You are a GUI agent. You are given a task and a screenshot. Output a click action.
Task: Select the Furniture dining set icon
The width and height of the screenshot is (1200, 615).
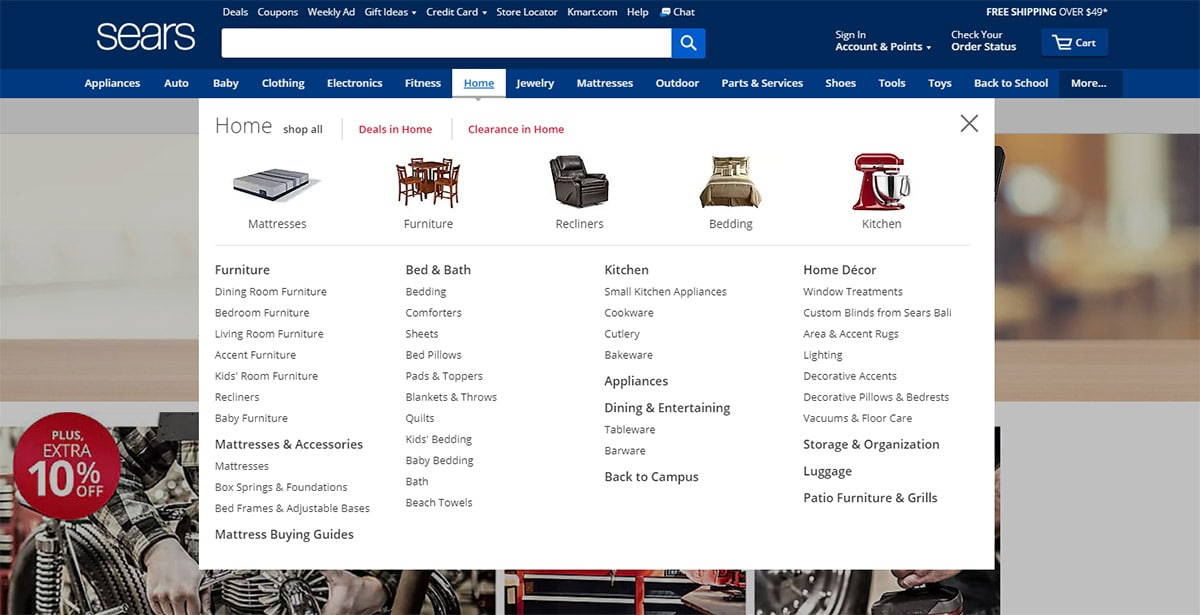pyautogui.click(x=428, y=182)
